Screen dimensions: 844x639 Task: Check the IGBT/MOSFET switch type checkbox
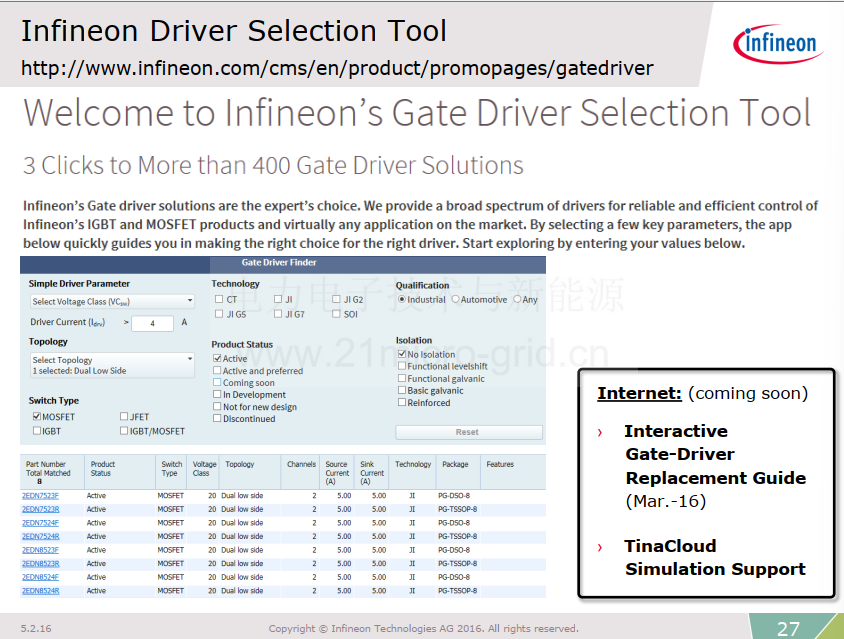pos(124,431)
